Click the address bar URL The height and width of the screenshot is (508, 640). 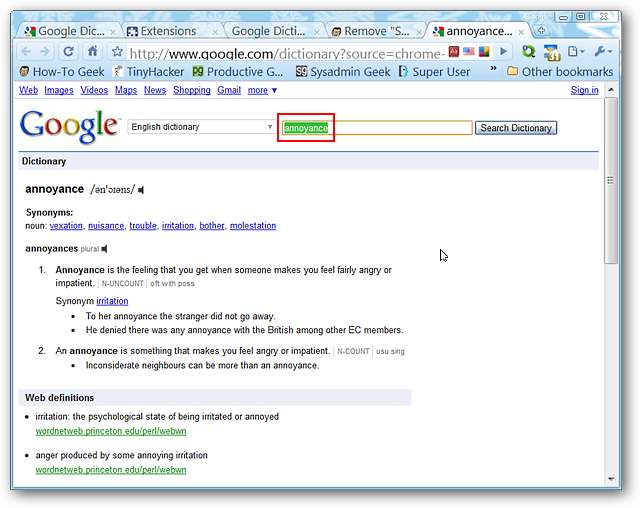(286, 53)
